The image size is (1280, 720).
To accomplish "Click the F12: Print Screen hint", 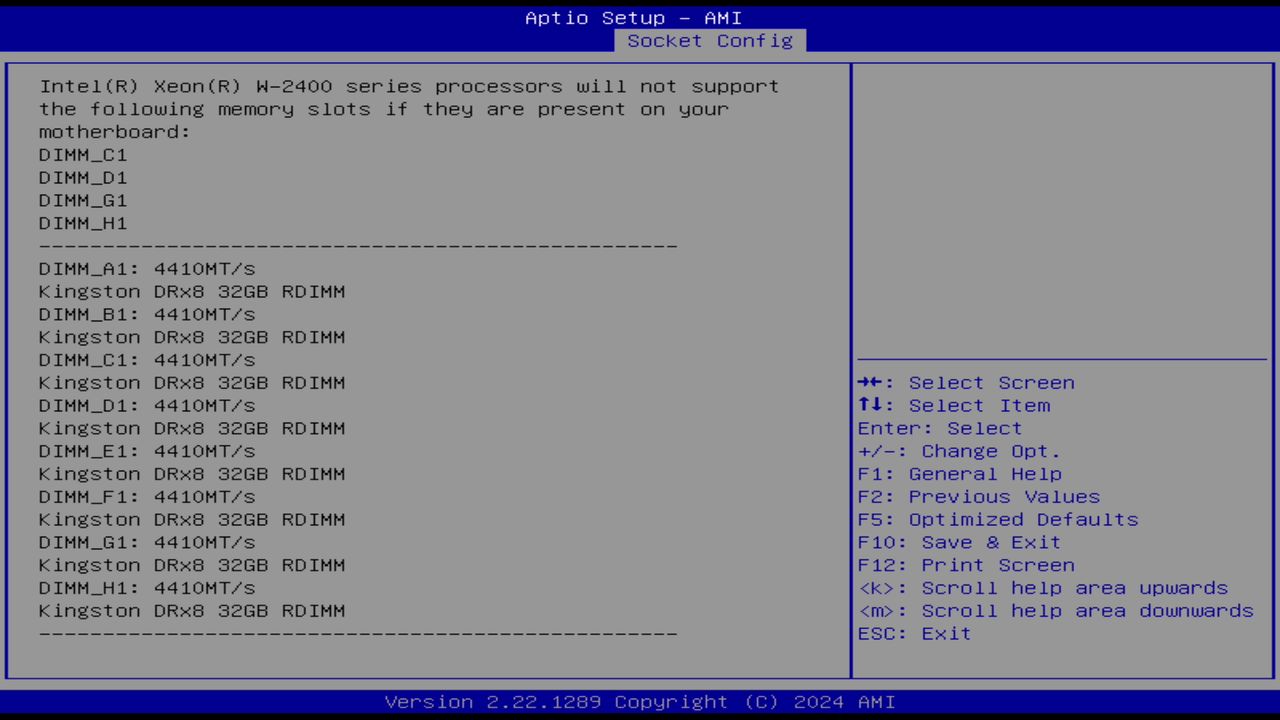I will [x=966, y=566].
